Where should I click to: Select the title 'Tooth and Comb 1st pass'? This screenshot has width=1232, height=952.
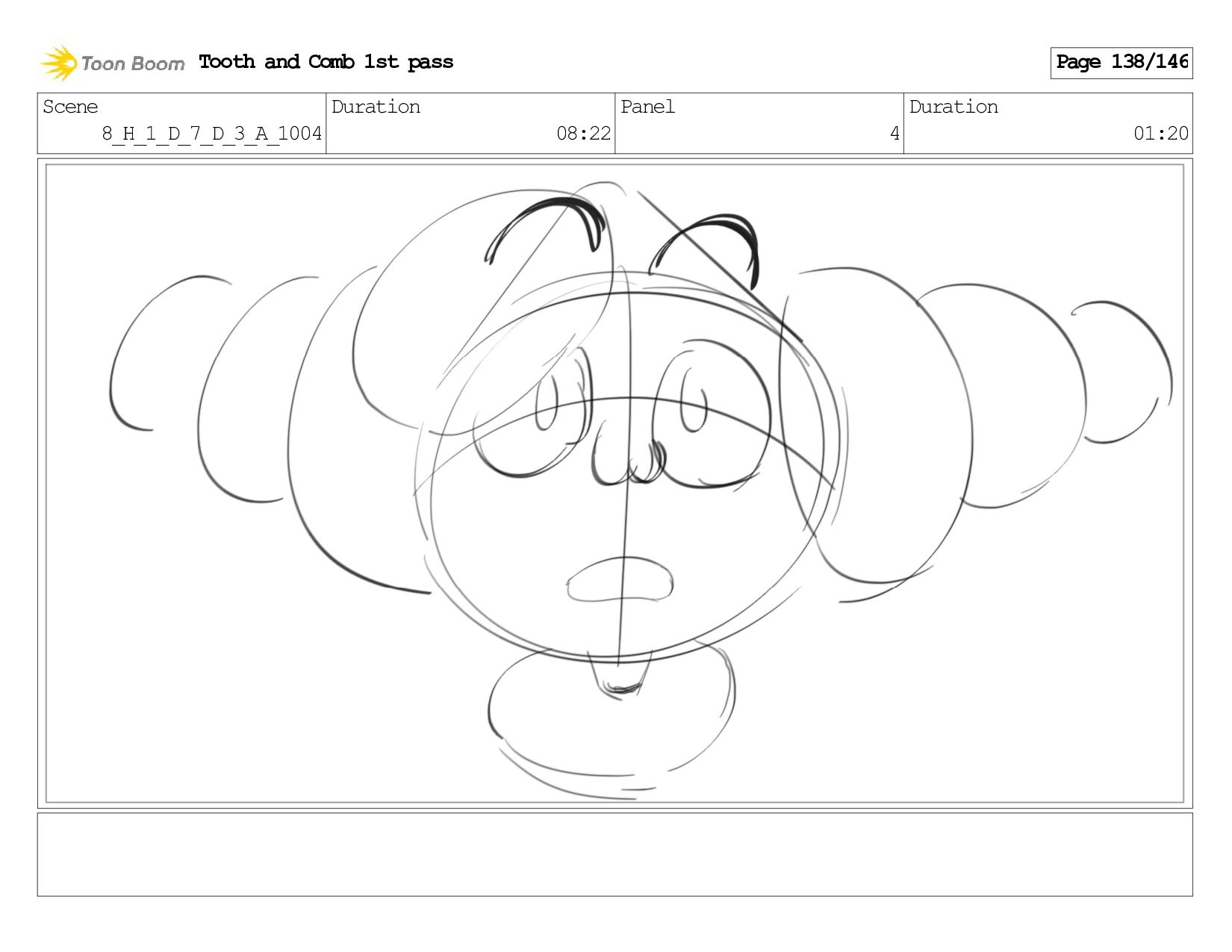pos(326,62)
